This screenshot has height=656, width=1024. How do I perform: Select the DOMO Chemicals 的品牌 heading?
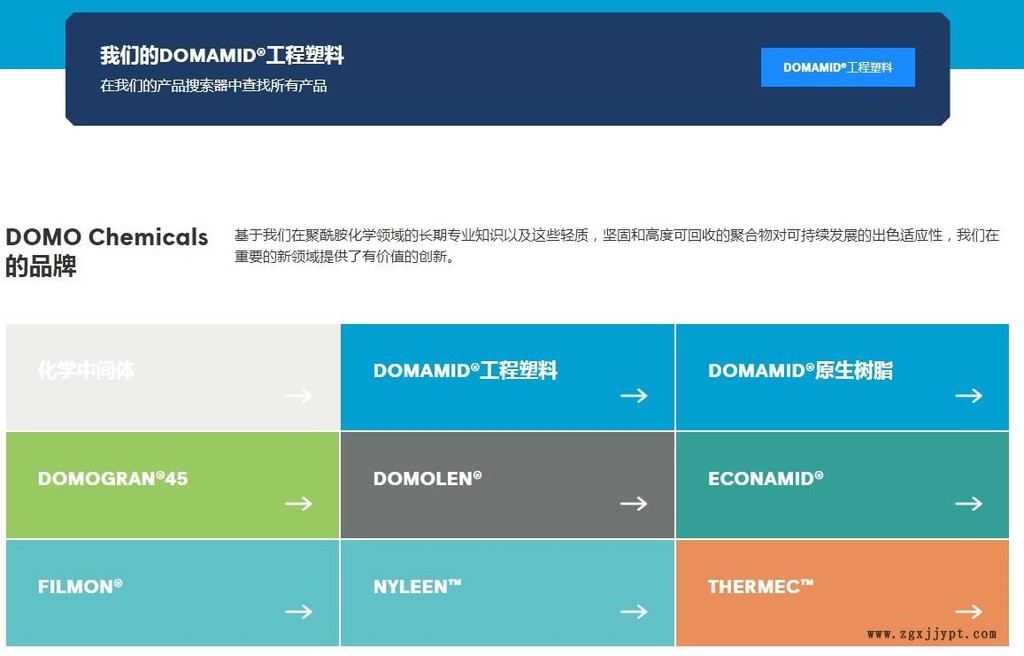(x=106, y=251)
